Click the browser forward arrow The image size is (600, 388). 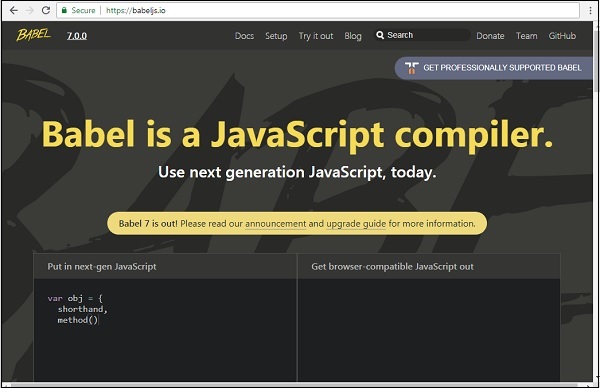[30, 10]
